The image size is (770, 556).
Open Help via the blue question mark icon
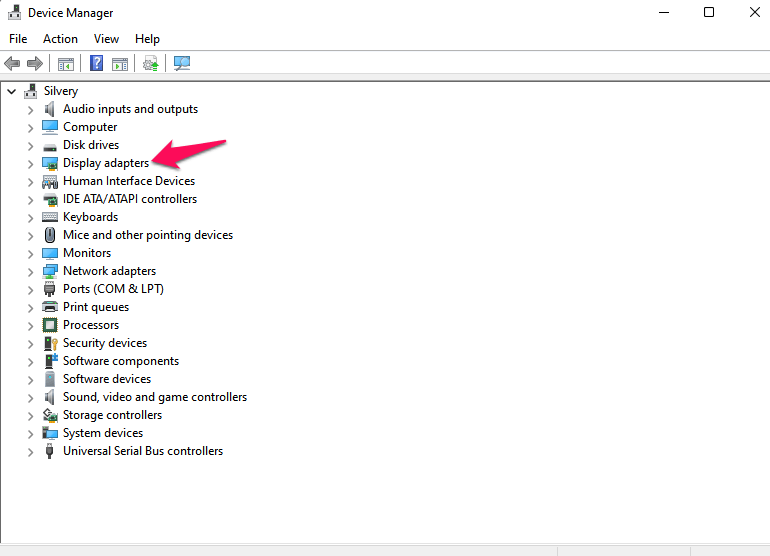click(97, 64)
